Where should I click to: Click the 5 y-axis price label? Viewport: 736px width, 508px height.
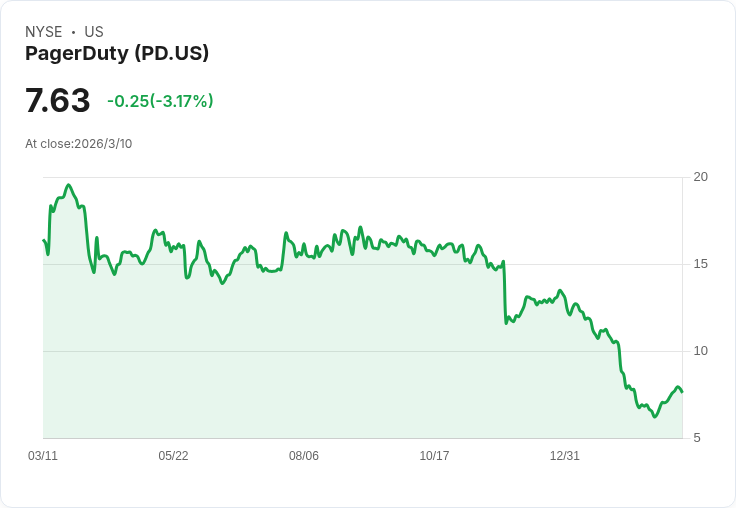tap(697, 438)
